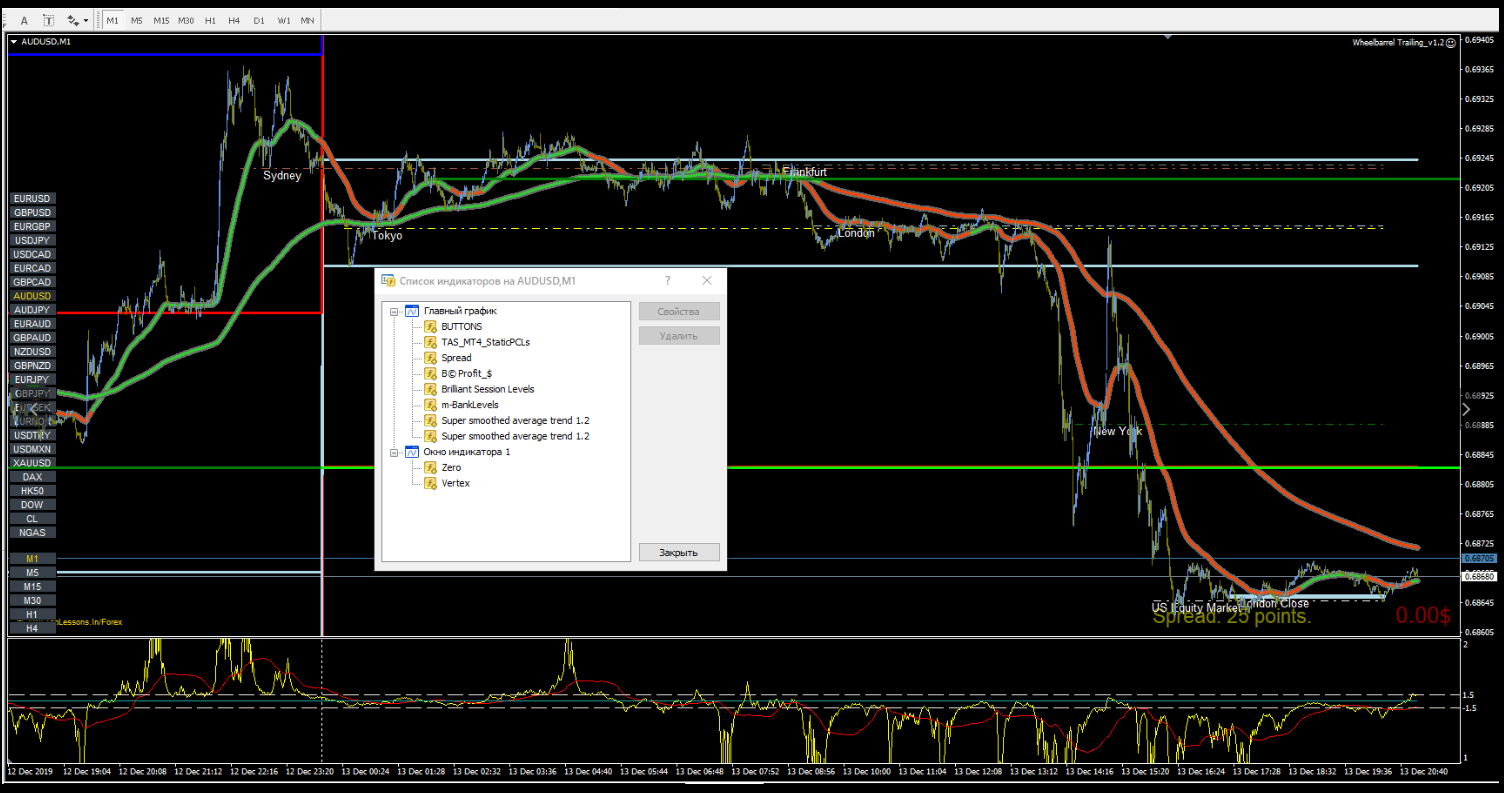Click the Vertex indicator icon

click(431, 483)
